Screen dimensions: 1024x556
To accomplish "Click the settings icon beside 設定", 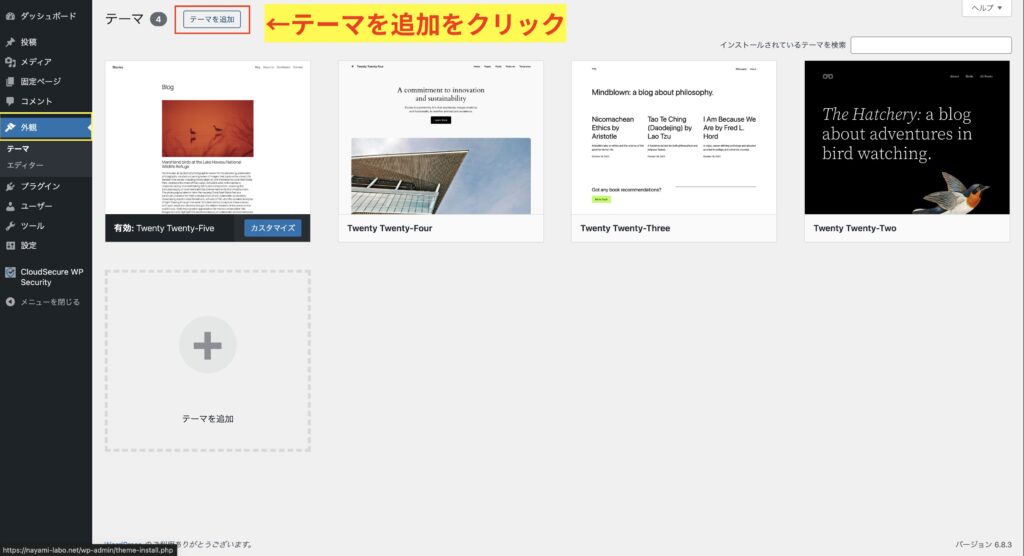I will (x=10, y=245).
